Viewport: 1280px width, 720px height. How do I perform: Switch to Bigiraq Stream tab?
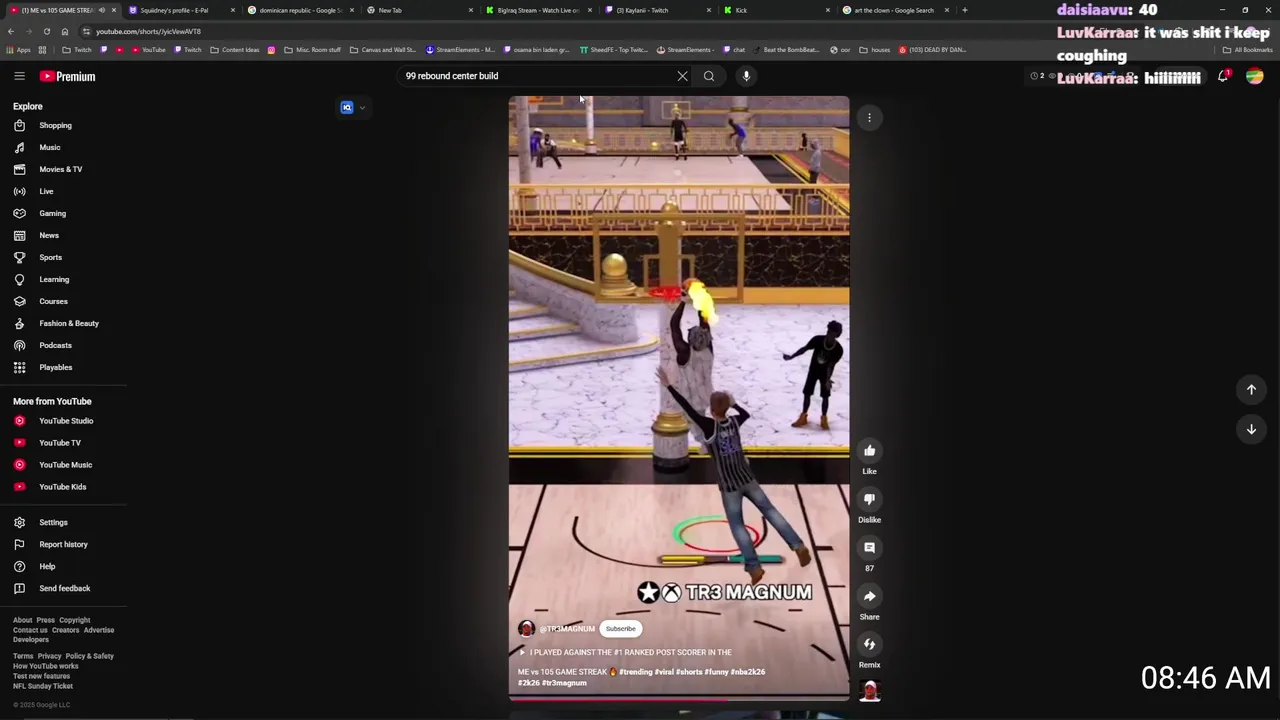538,10
